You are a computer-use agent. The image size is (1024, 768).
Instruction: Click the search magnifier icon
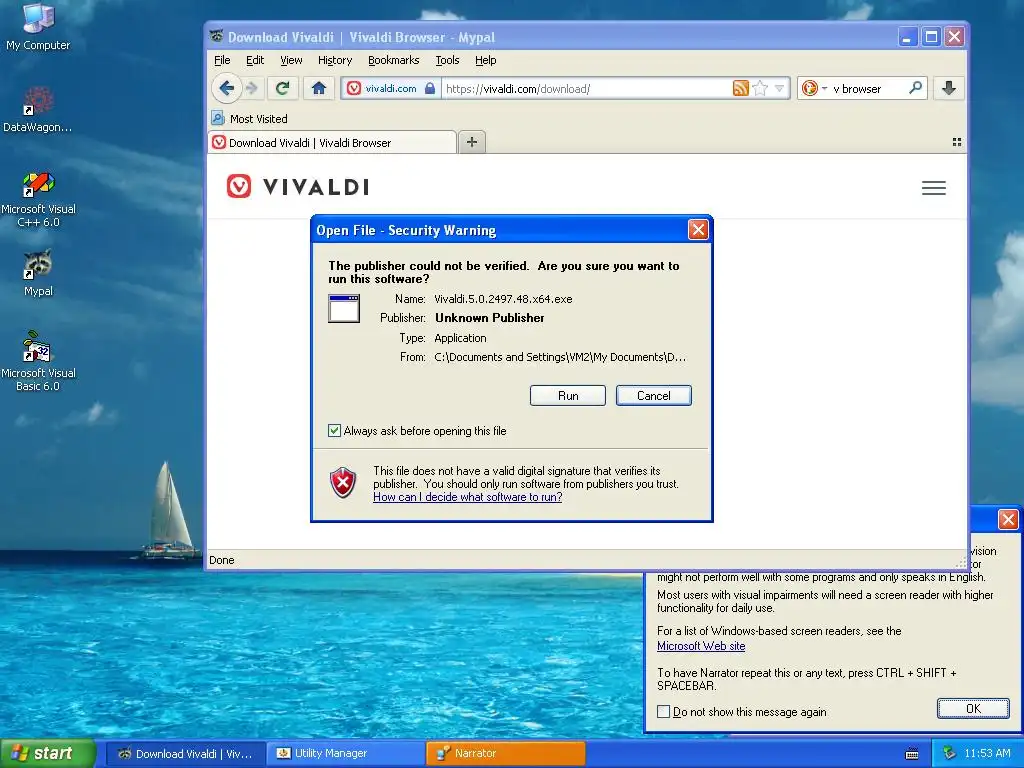click(916, 88)
